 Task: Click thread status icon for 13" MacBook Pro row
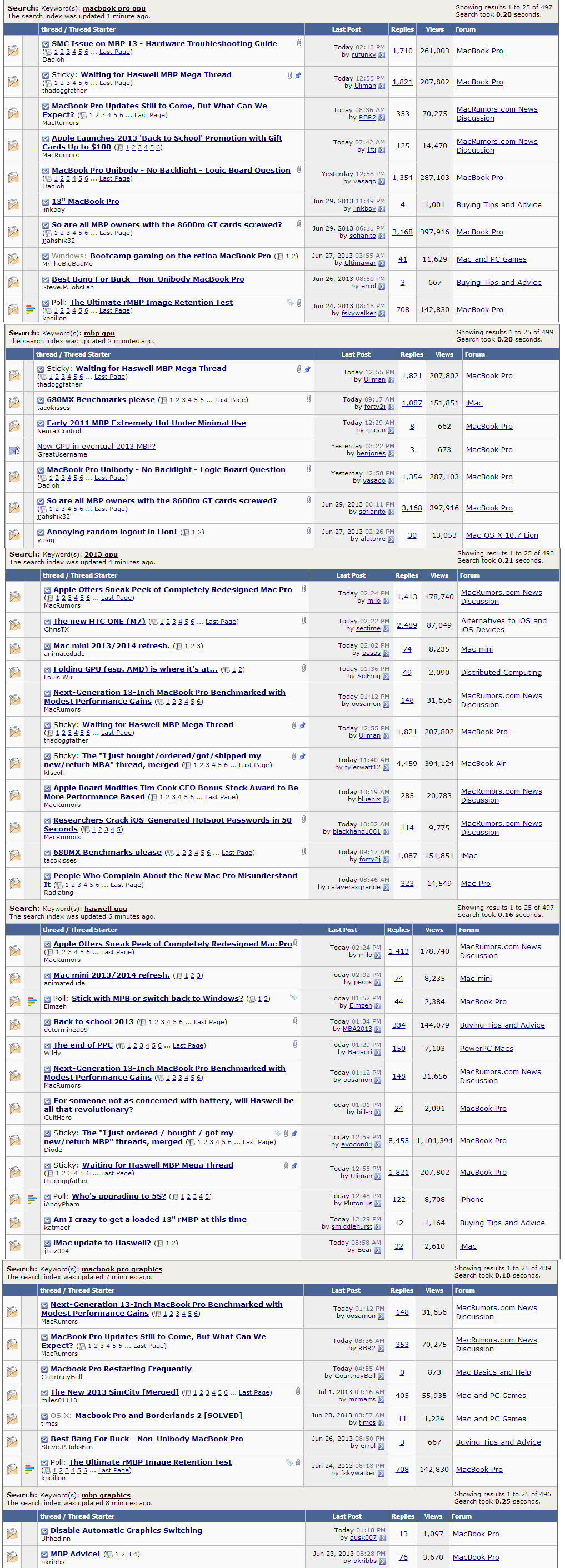(13, 205)
